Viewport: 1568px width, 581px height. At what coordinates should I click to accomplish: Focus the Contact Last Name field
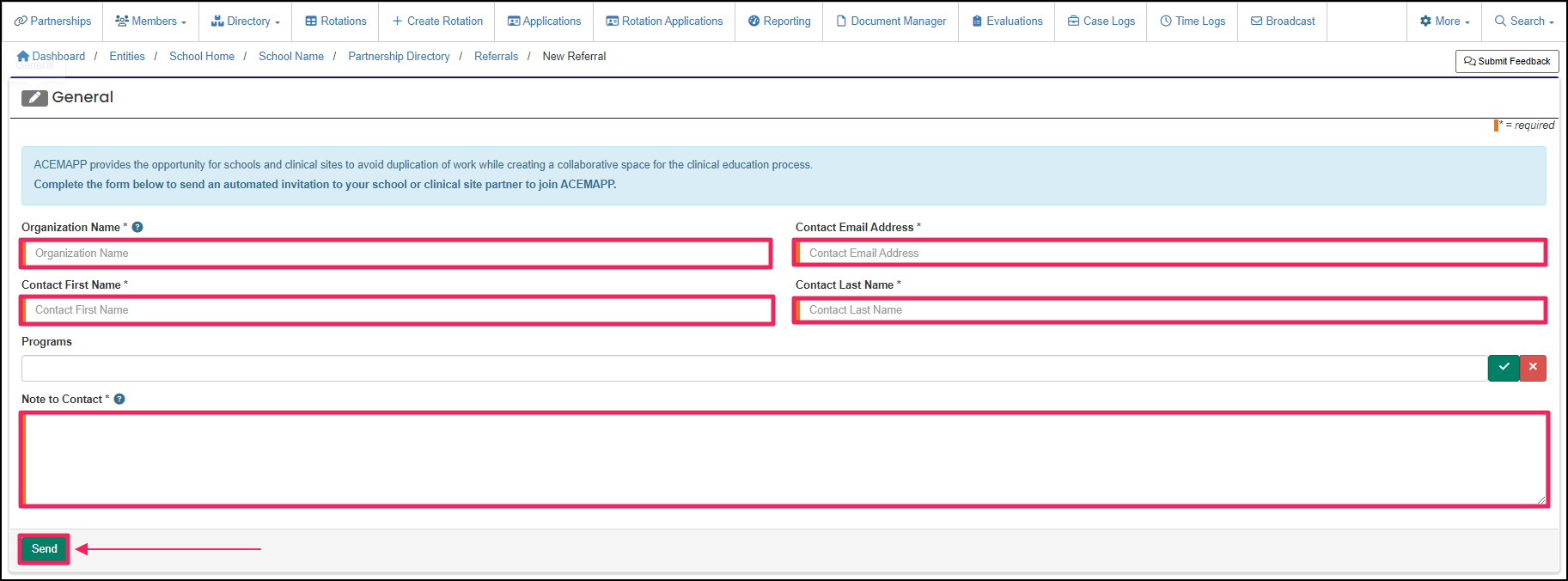point(1170,309)
